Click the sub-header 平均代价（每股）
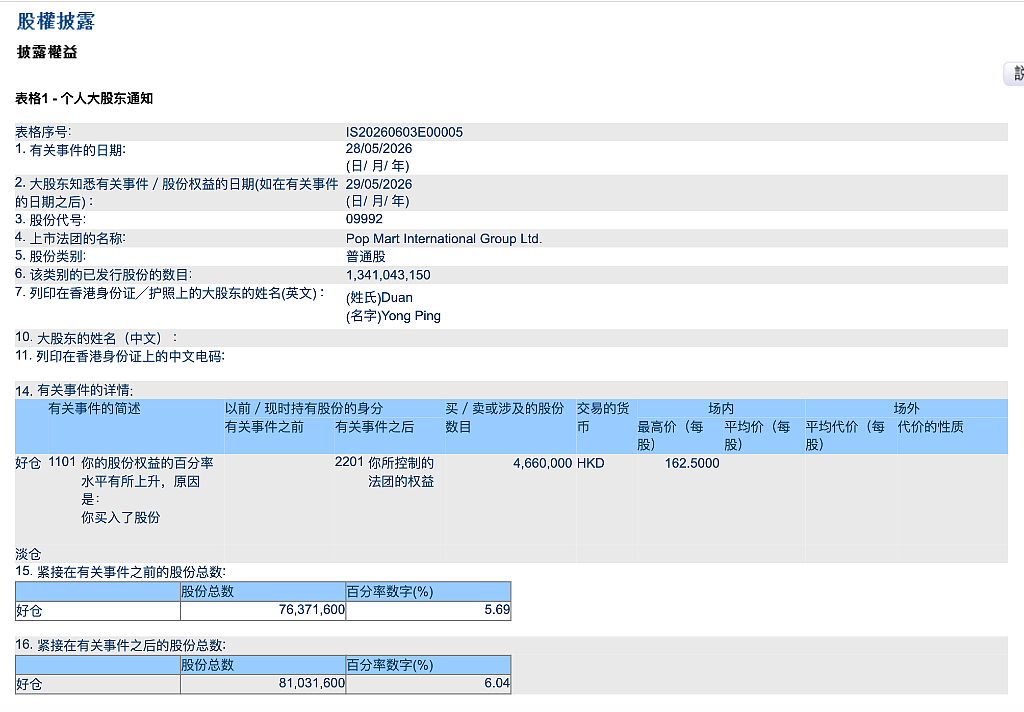 [845, 436]
